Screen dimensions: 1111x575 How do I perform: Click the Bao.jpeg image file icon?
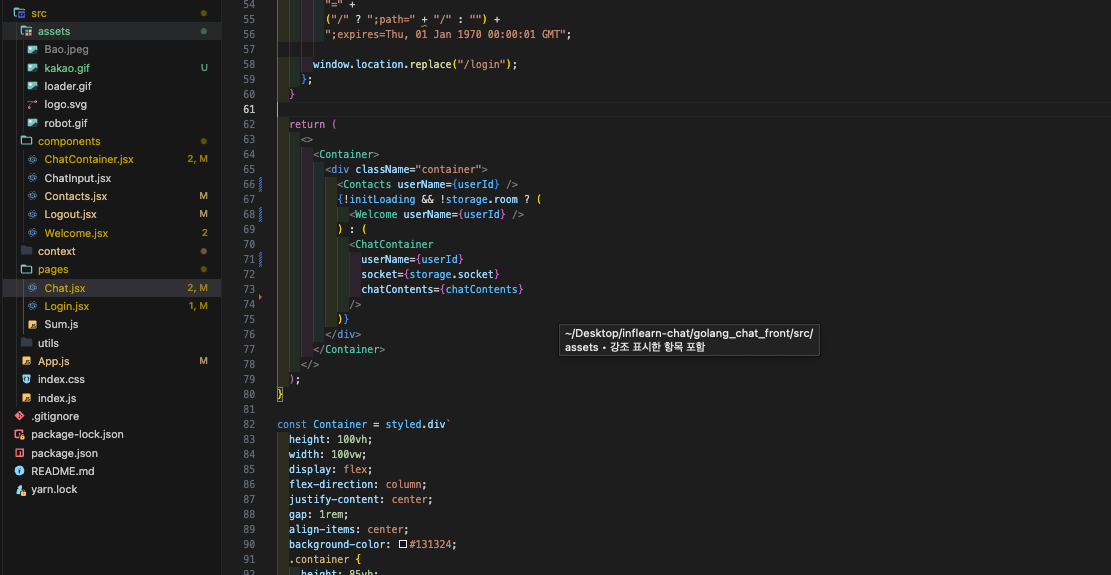pyautogui.click(x=32, y=50)
